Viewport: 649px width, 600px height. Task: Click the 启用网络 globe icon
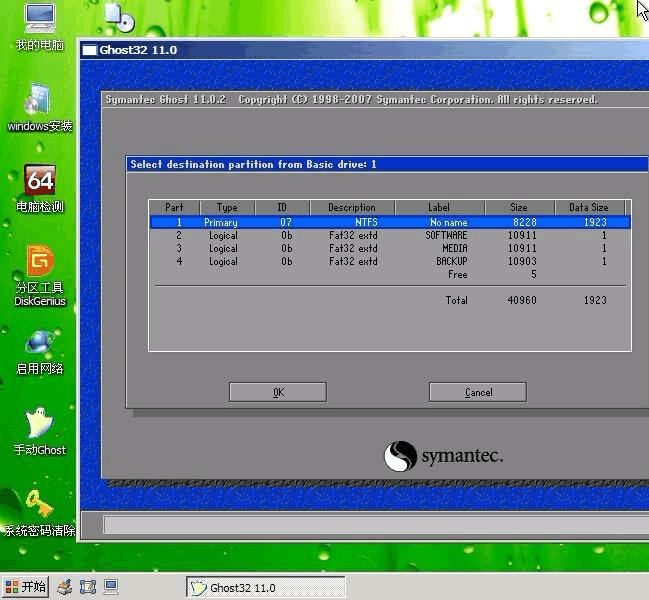point(39,342)
